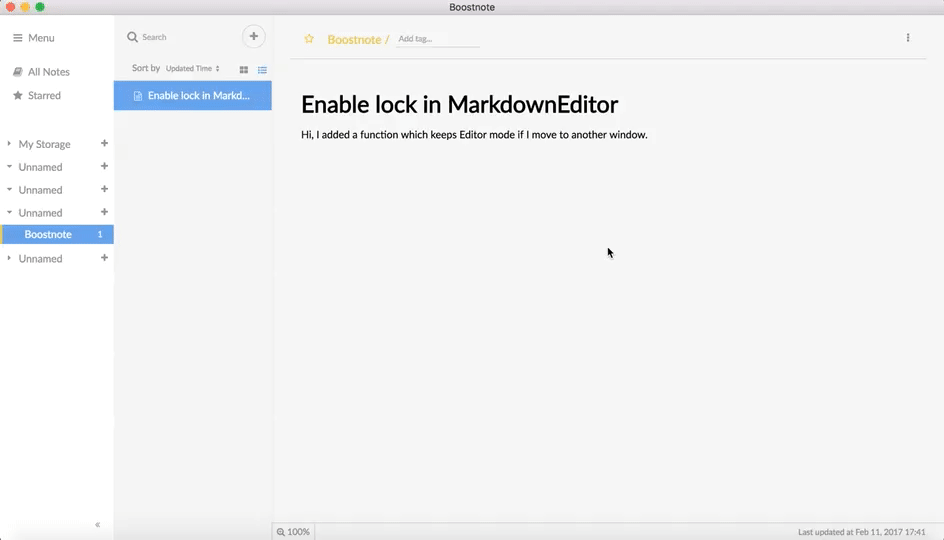Image resolution: width=944 pixels, height=540 pixels.
Task: Click the note body paragraph text
Action: (x=474, y=135)
